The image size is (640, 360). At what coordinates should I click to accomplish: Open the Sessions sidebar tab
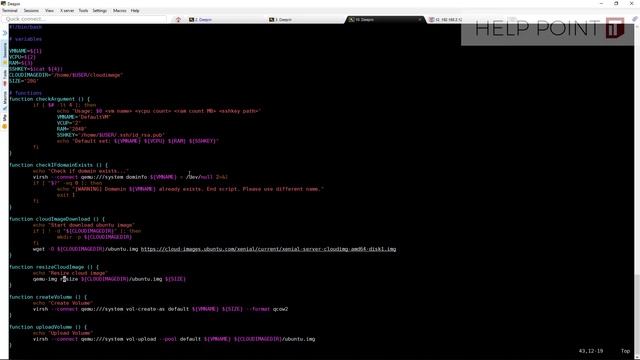pos(5,52)
